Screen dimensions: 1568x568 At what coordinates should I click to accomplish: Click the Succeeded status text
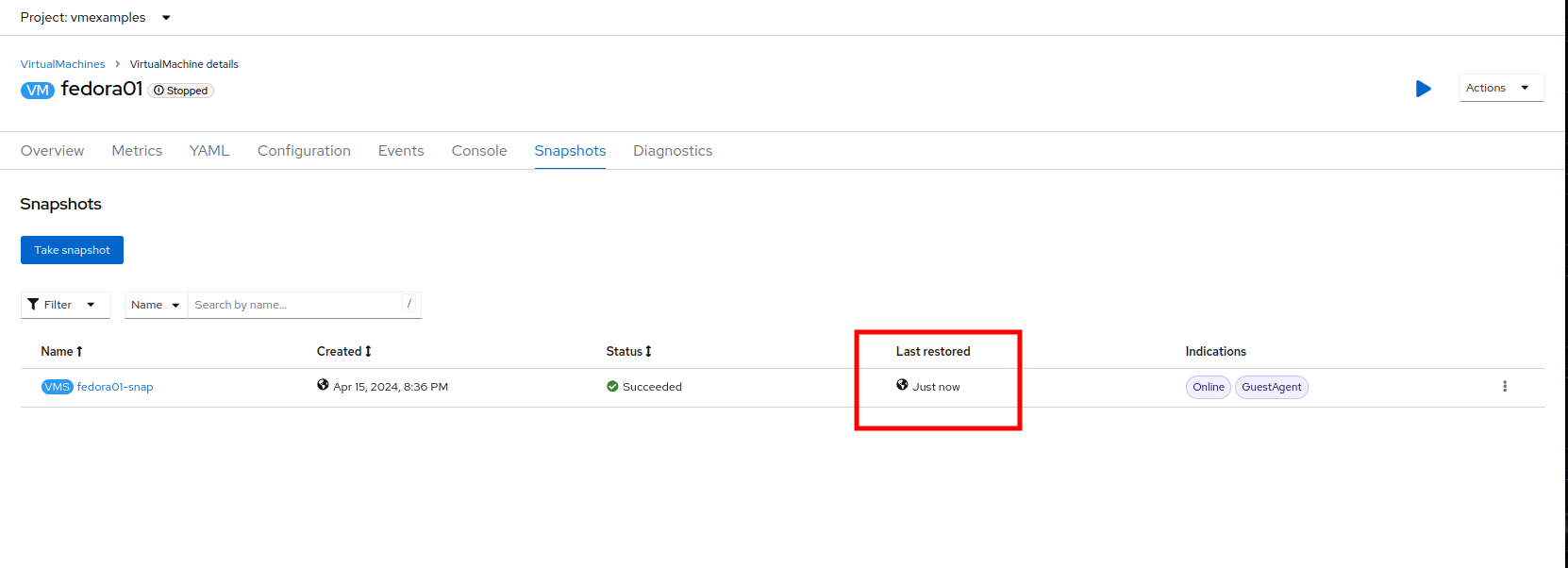coord(652,387)
